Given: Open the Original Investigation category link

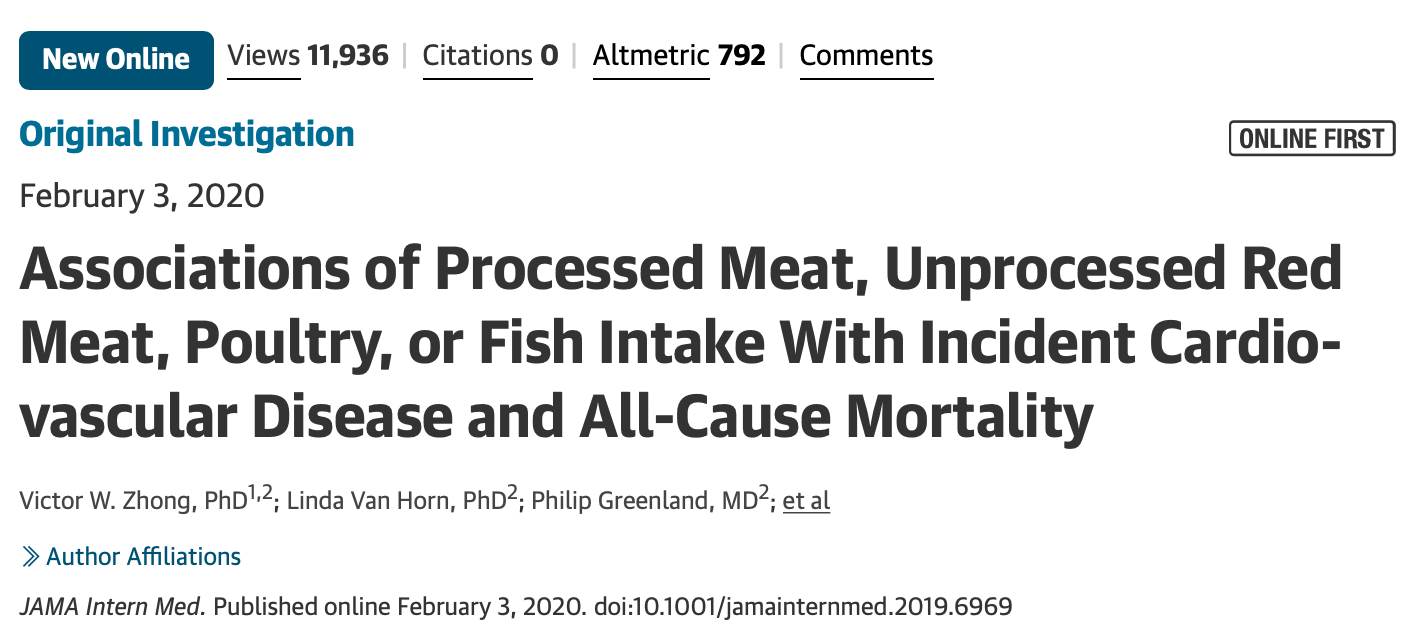Looking at the screenshot, I should pos(187,134).
